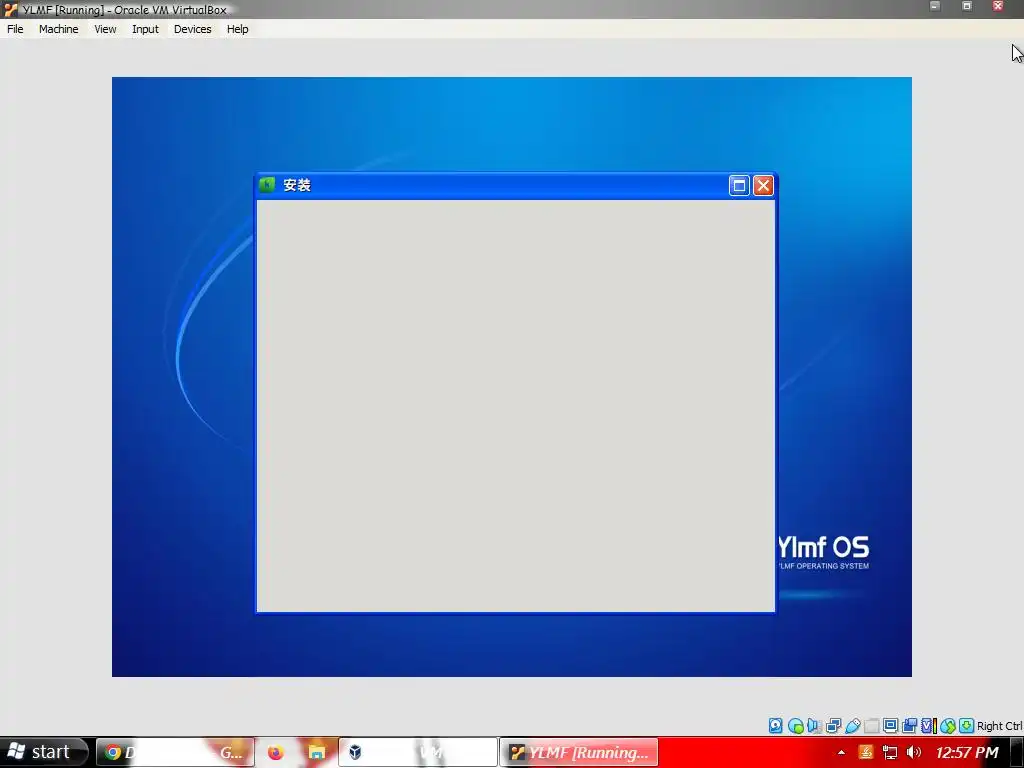The height and width of the screenshot is (768, 1024).
Task: Close the 安装 installer window
Action: tap(763, 185)
